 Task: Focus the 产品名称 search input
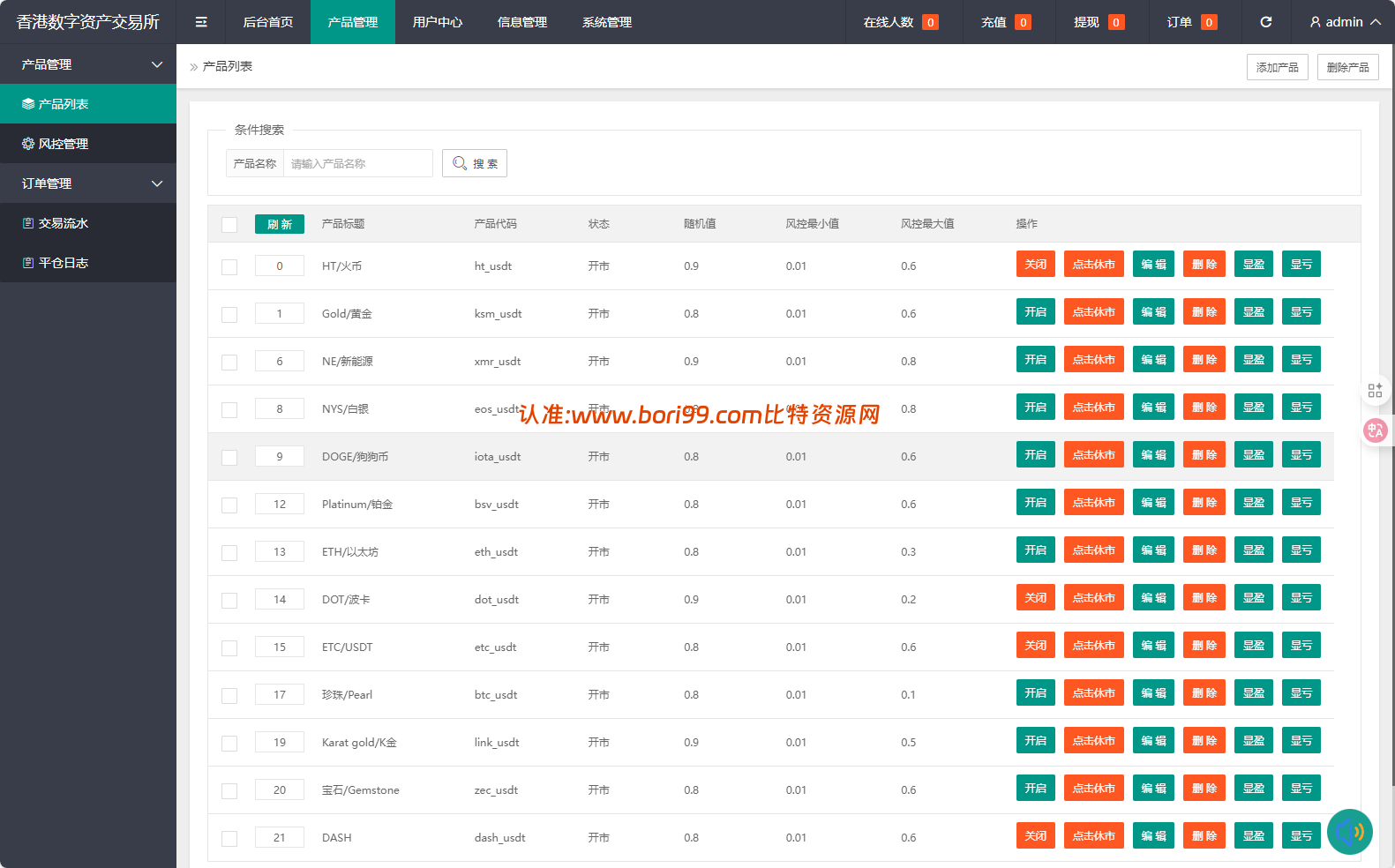[x=357, y=163]
